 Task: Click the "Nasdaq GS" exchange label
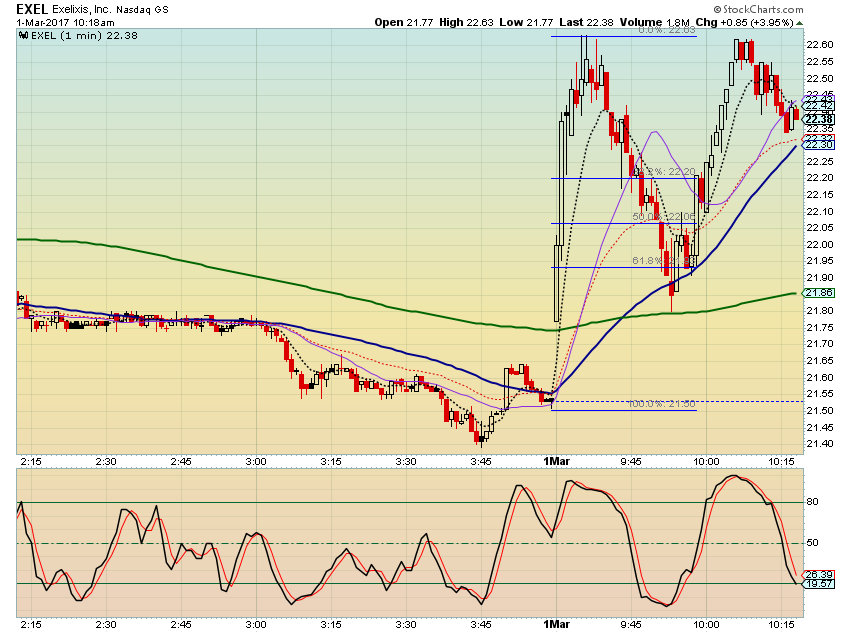pyautogui.click(x=142, y=10)
